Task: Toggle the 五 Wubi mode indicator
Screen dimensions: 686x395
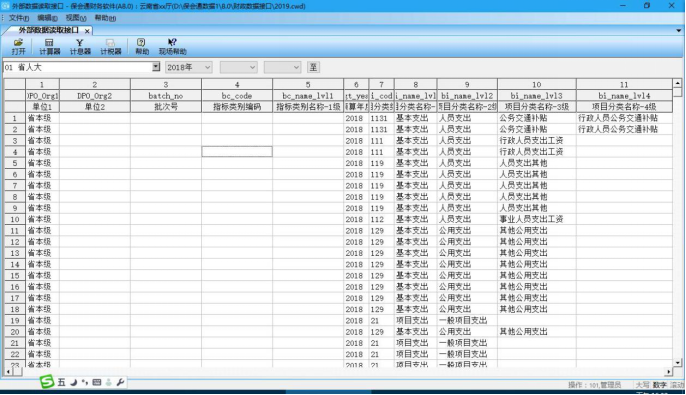Action: (61, 382)
